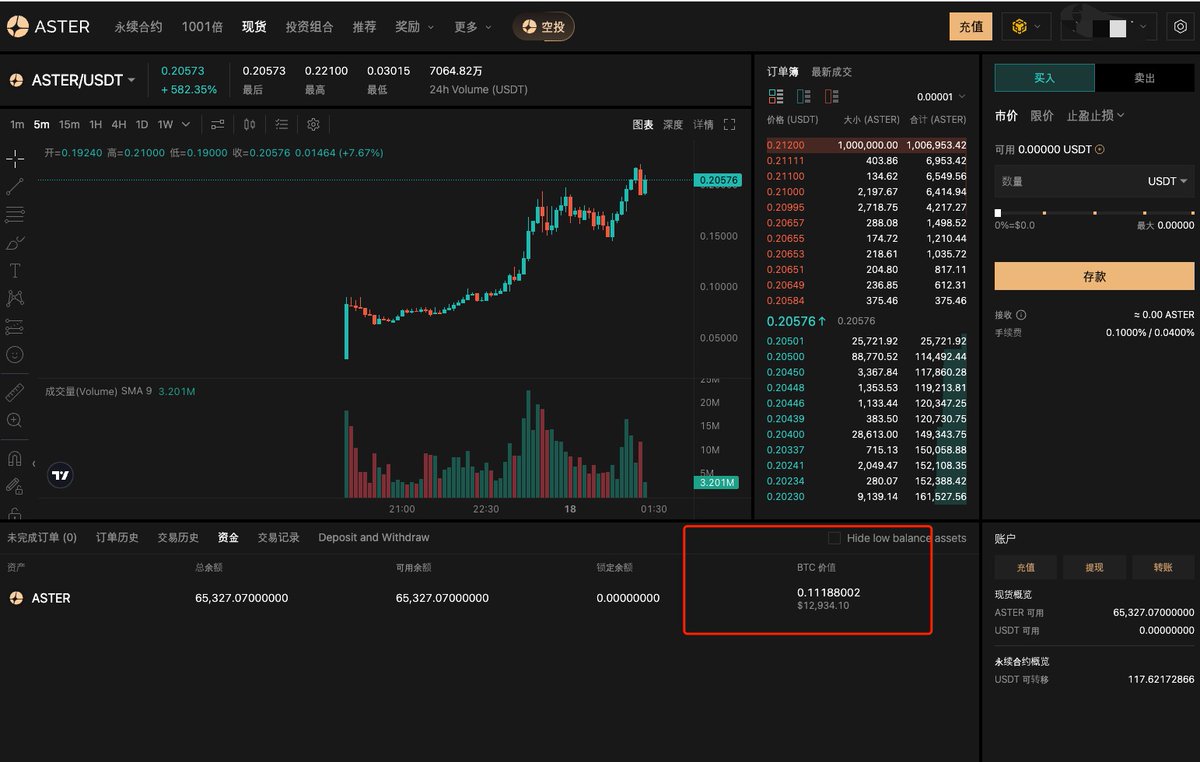Image resolution: width=1200 pixels, height=762 pixels.
Task: Open the Deposit and Withdraw tab
Action: (x=374, y=538)
